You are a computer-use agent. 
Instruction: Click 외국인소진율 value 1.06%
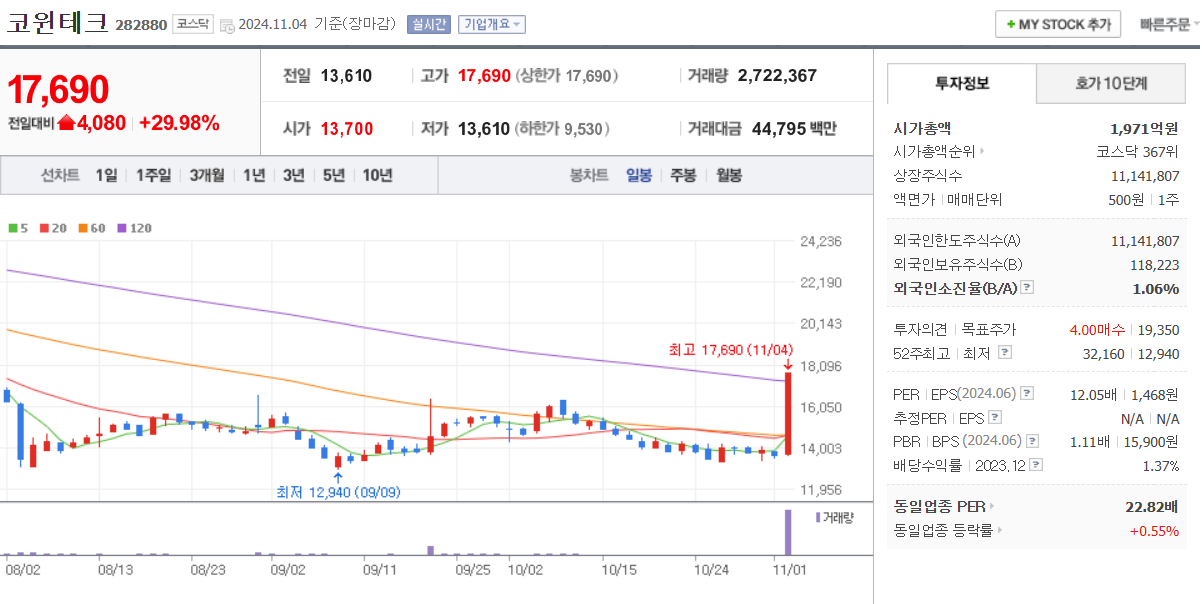1157,288
